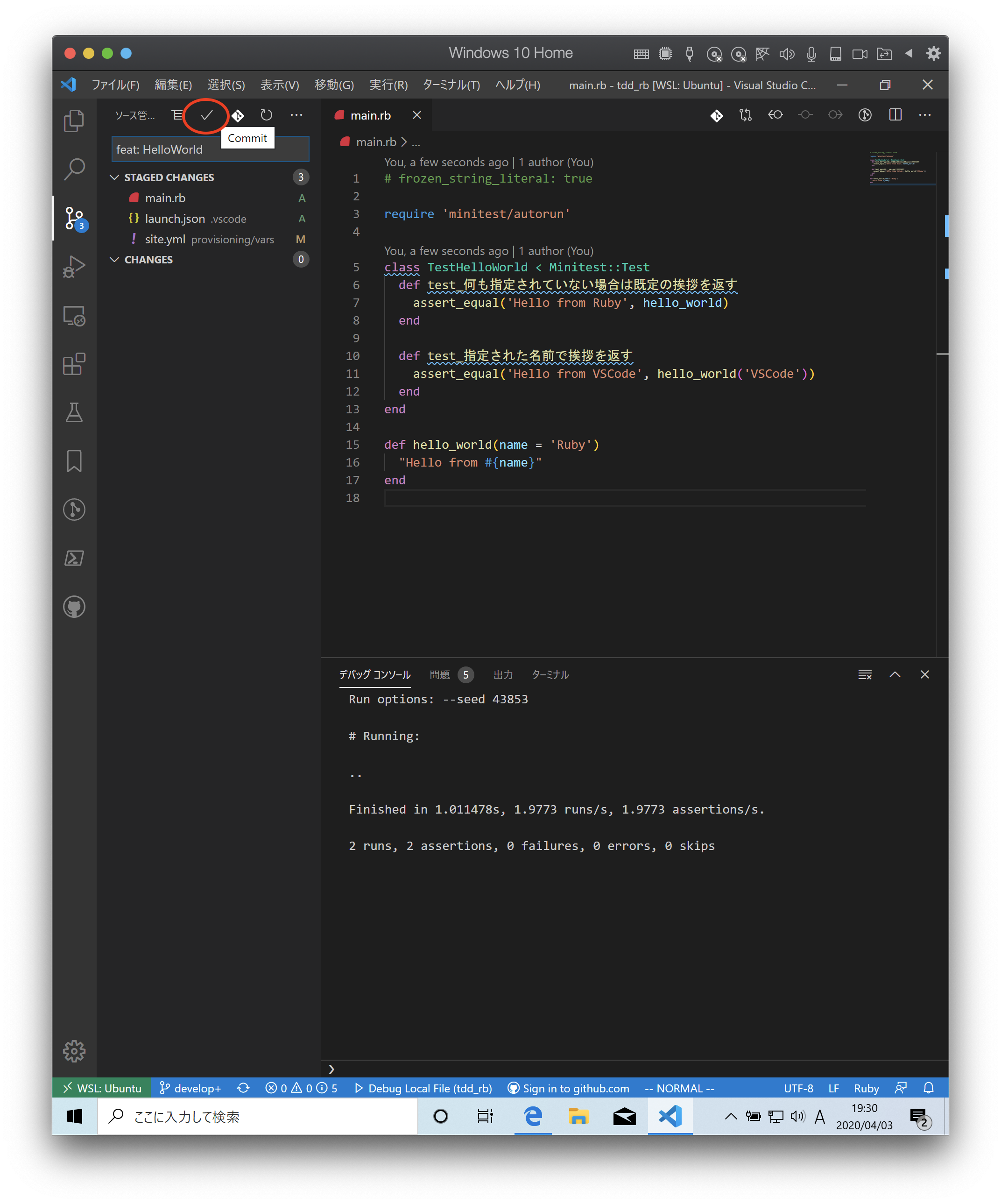Refresh the source control view
Image resolution: width=1001 pixels, height=1204 pixels.
[x=266, y=115]
